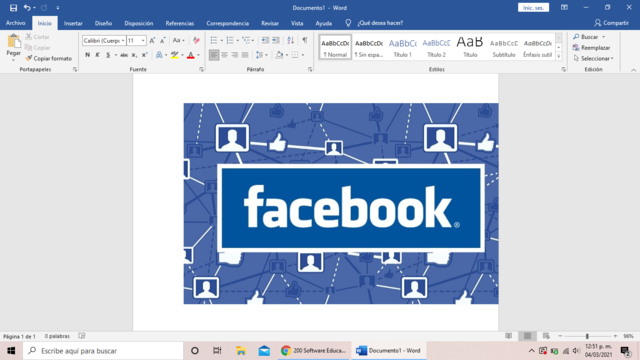640x360 pixels.
Task: Open the Seleccionar dropdown
Action: pyautogui.click(x=593, y=58)
